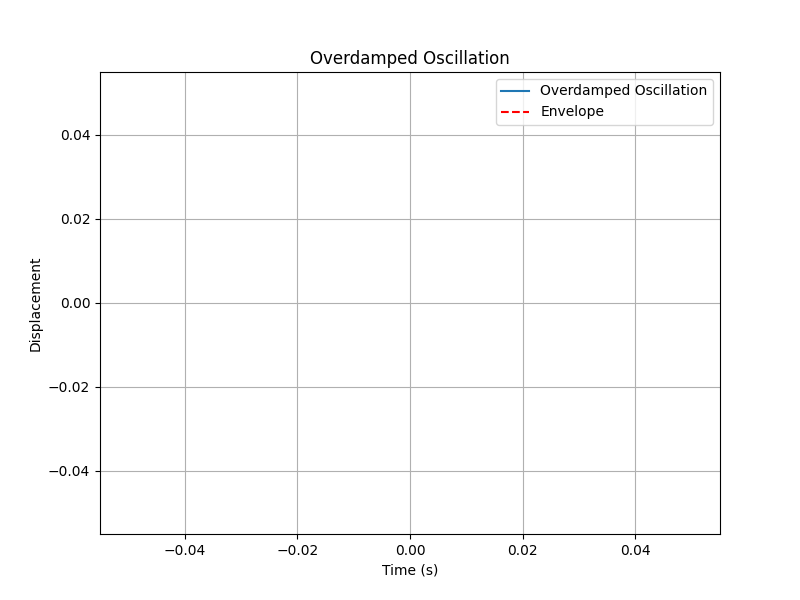The width and height of the screenshot is (800, 600).
Task: Click the x-axis tick label 0.02
Action: 522,549
